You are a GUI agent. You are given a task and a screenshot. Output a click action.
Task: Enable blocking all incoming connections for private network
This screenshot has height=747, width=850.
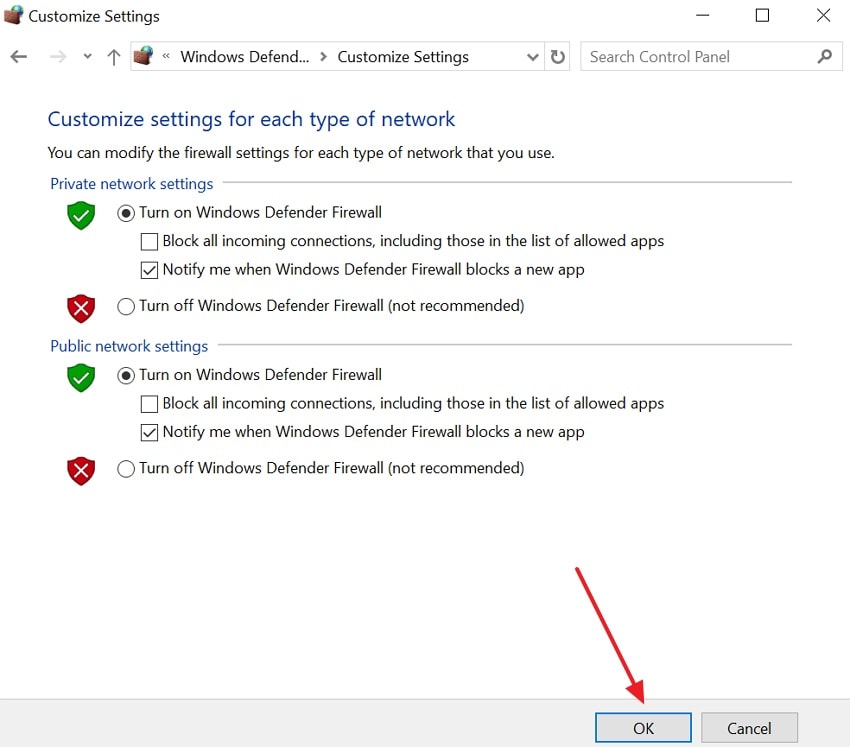(x=149, y=241)
